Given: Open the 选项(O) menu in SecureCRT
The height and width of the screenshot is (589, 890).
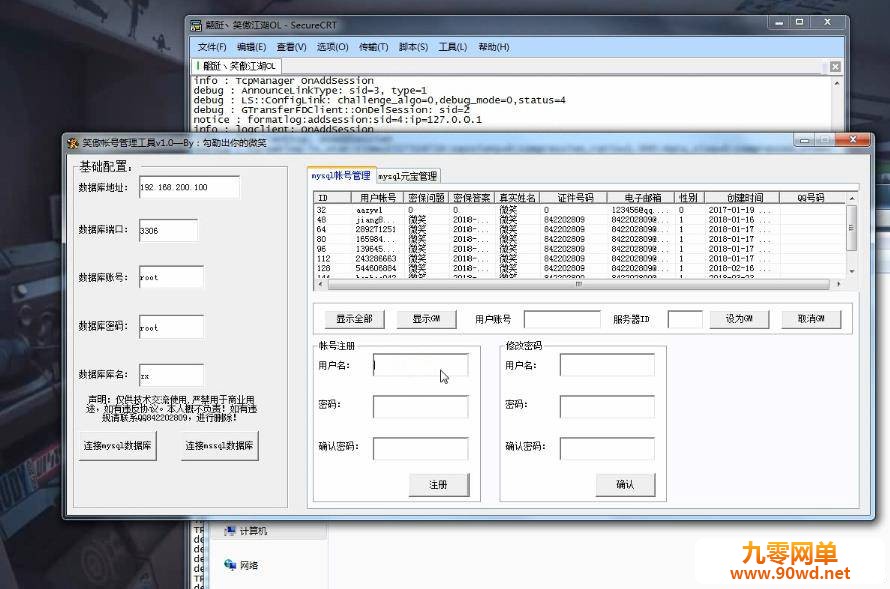Looking at the screenshot, I should (333, 47).
